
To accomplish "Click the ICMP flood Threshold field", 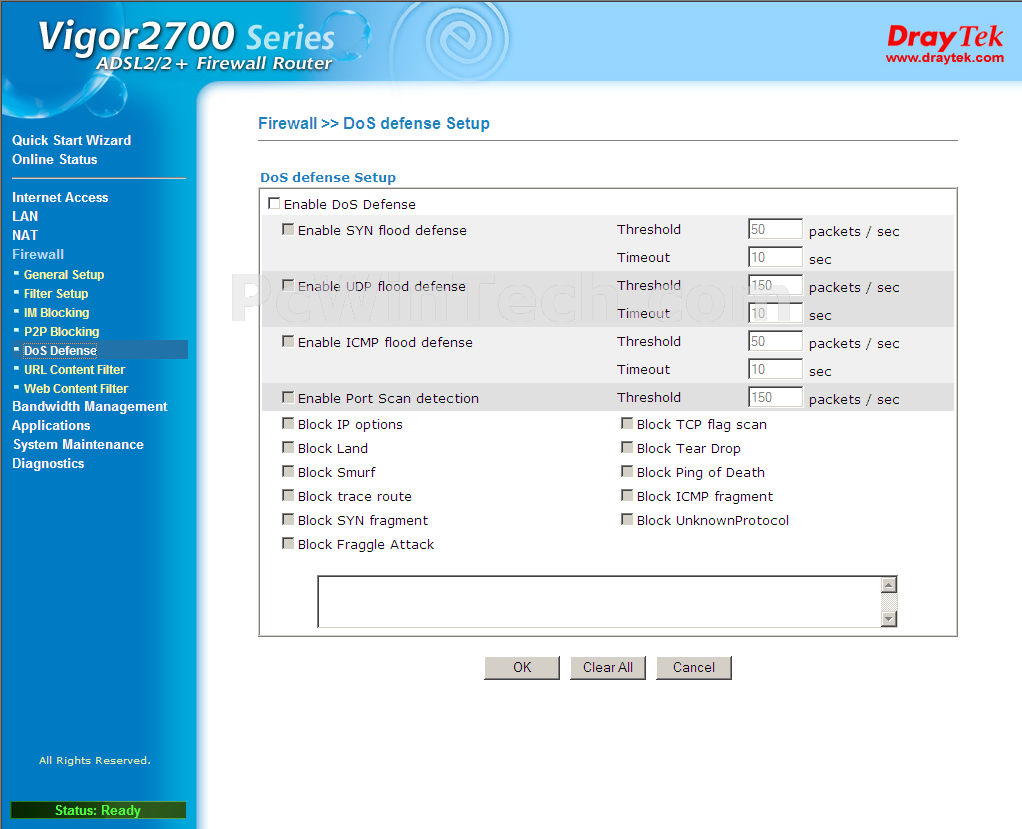I will coord(775,342).
